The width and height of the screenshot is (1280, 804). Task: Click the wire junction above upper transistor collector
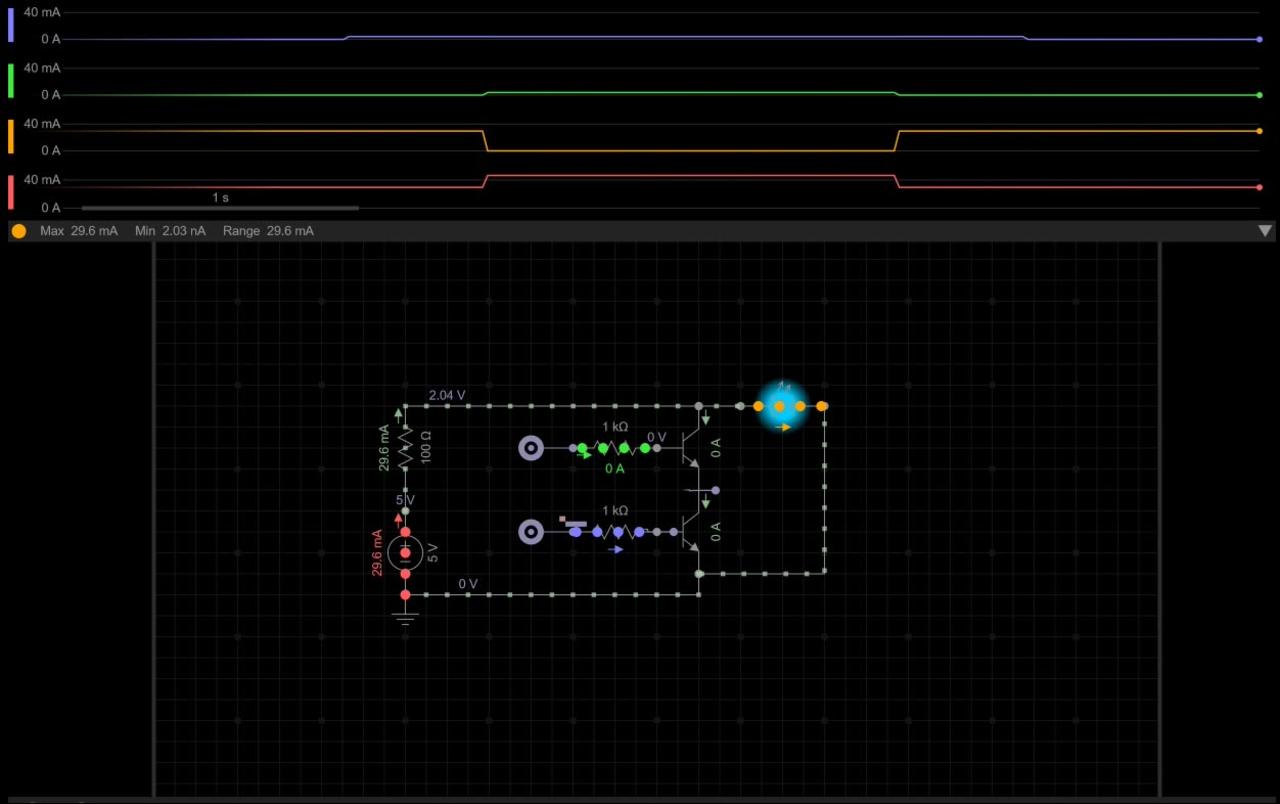pyautogui.click(x=698, y=406)
